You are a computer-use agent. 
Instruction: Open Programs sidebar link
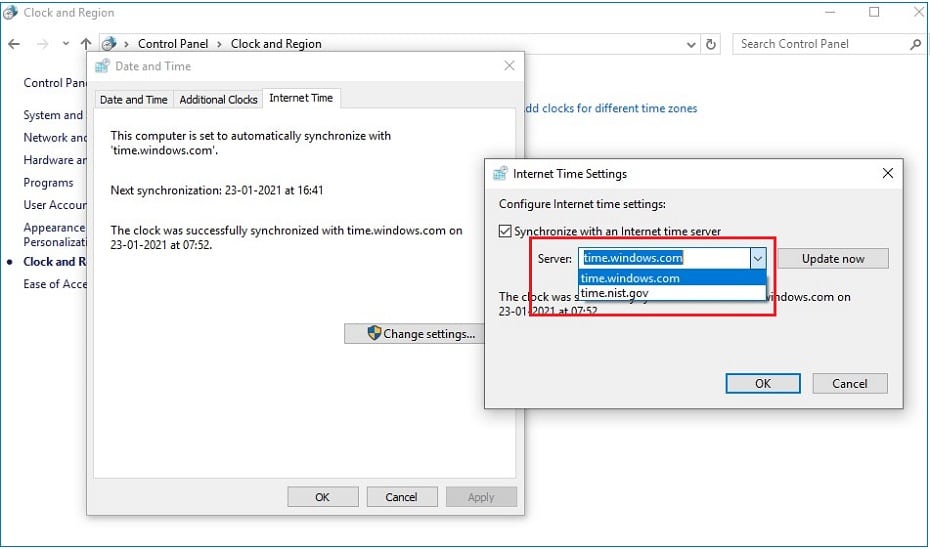click(48, 183)
